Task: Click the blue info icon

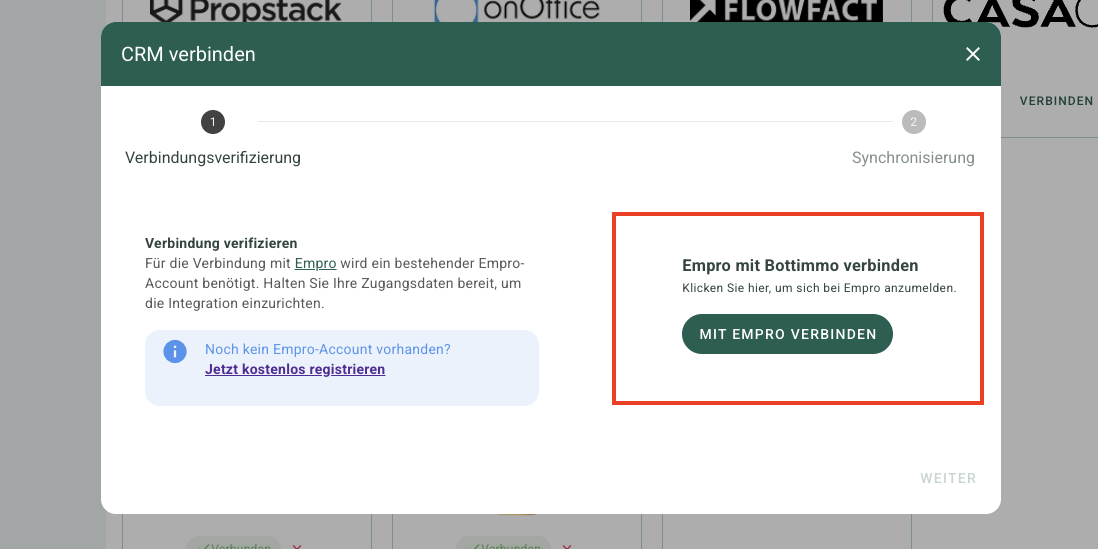Action: 175,351
